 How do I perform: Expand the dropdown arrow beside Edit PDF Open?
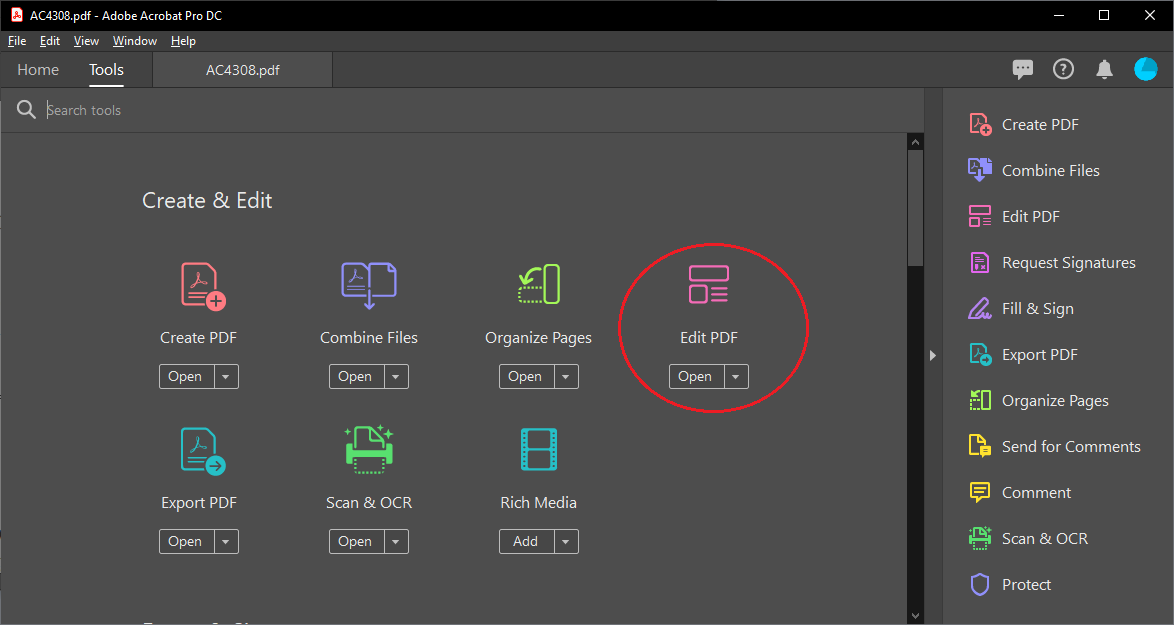point(736,377)
